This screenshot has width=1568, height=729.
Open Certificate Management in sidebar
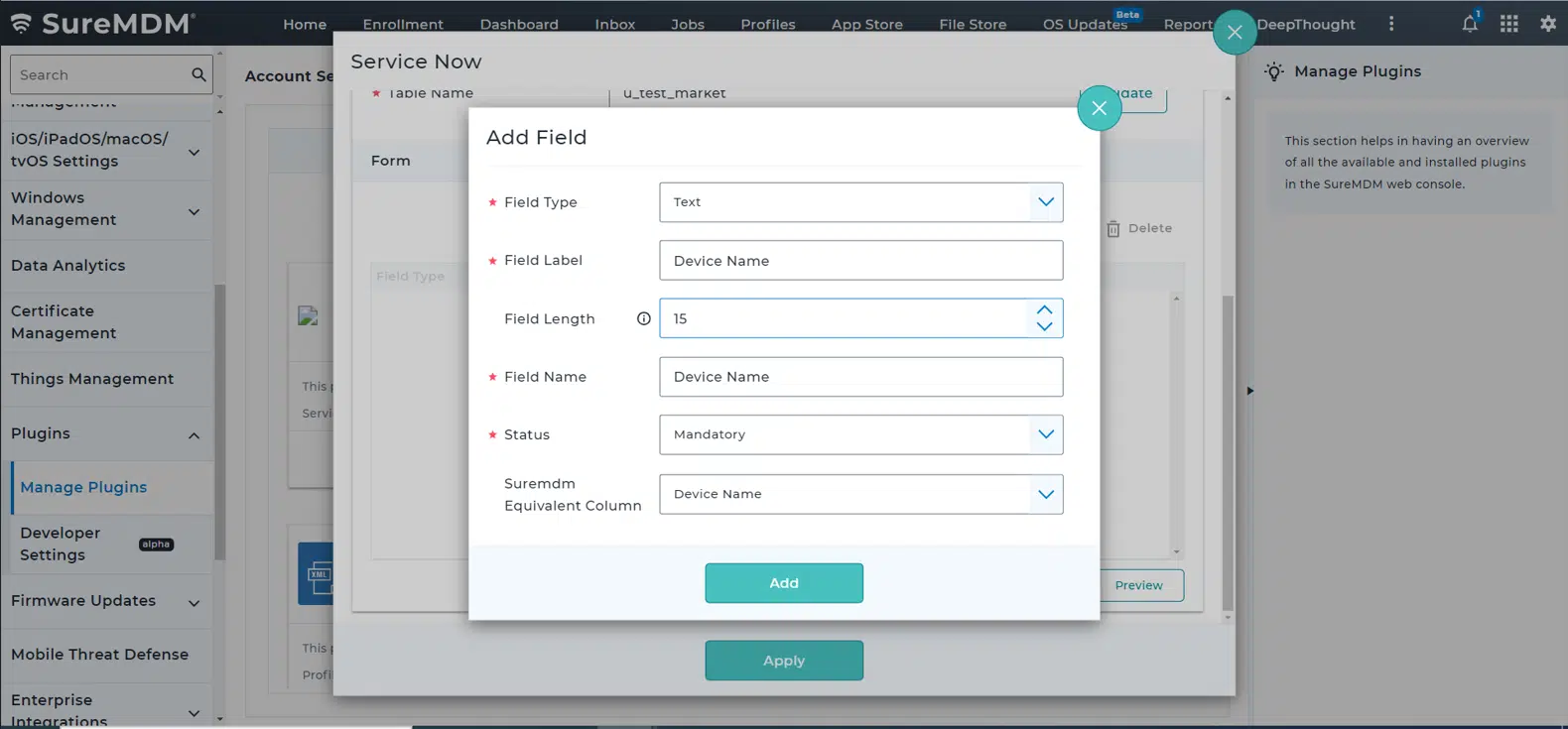106,322
